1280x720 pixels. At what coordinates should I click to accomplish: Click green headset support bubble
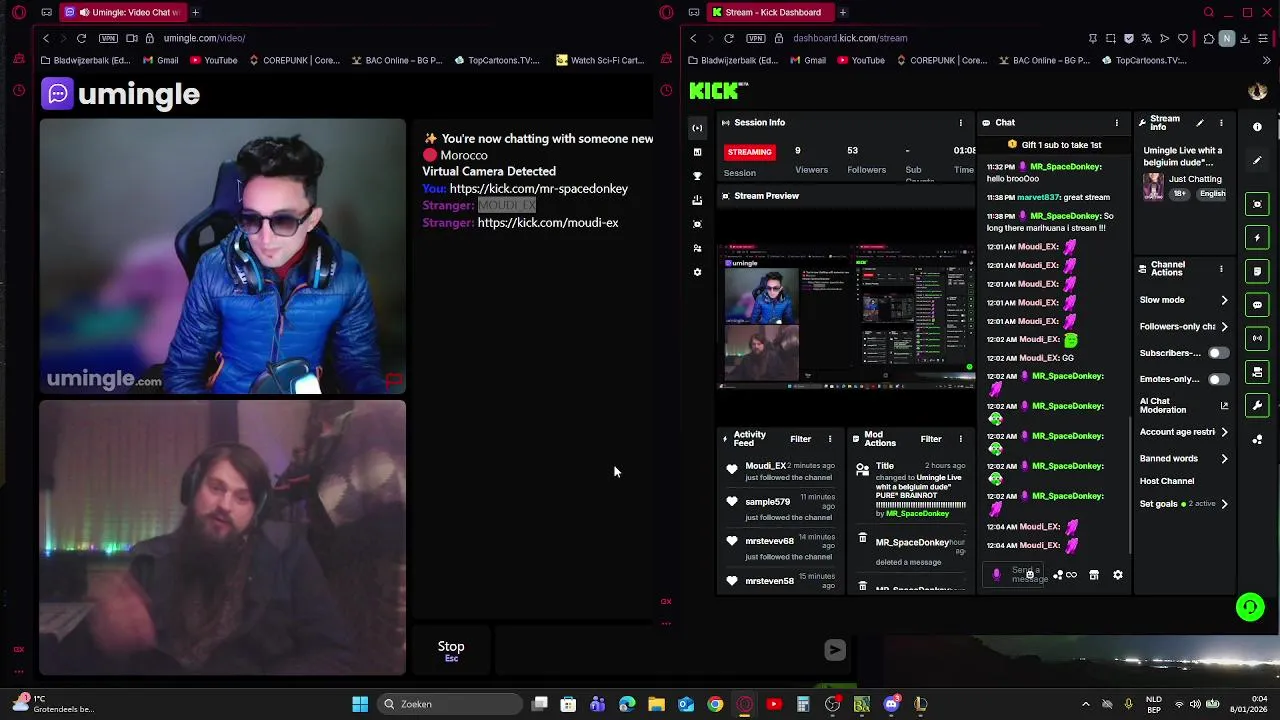tap(1249, 607)
